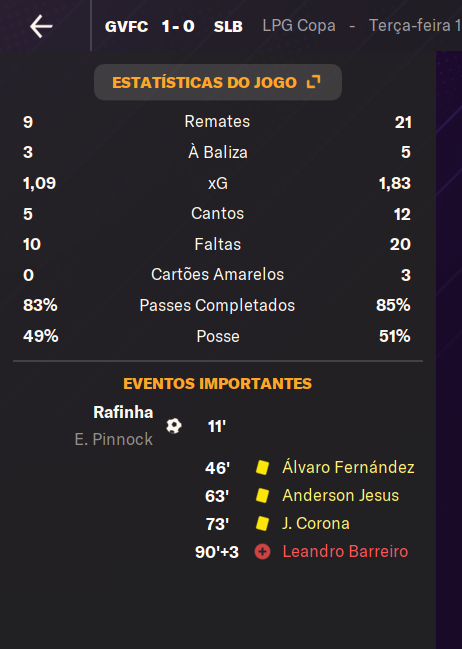Open the Estatísticas do Jogo button

[218, 82]
